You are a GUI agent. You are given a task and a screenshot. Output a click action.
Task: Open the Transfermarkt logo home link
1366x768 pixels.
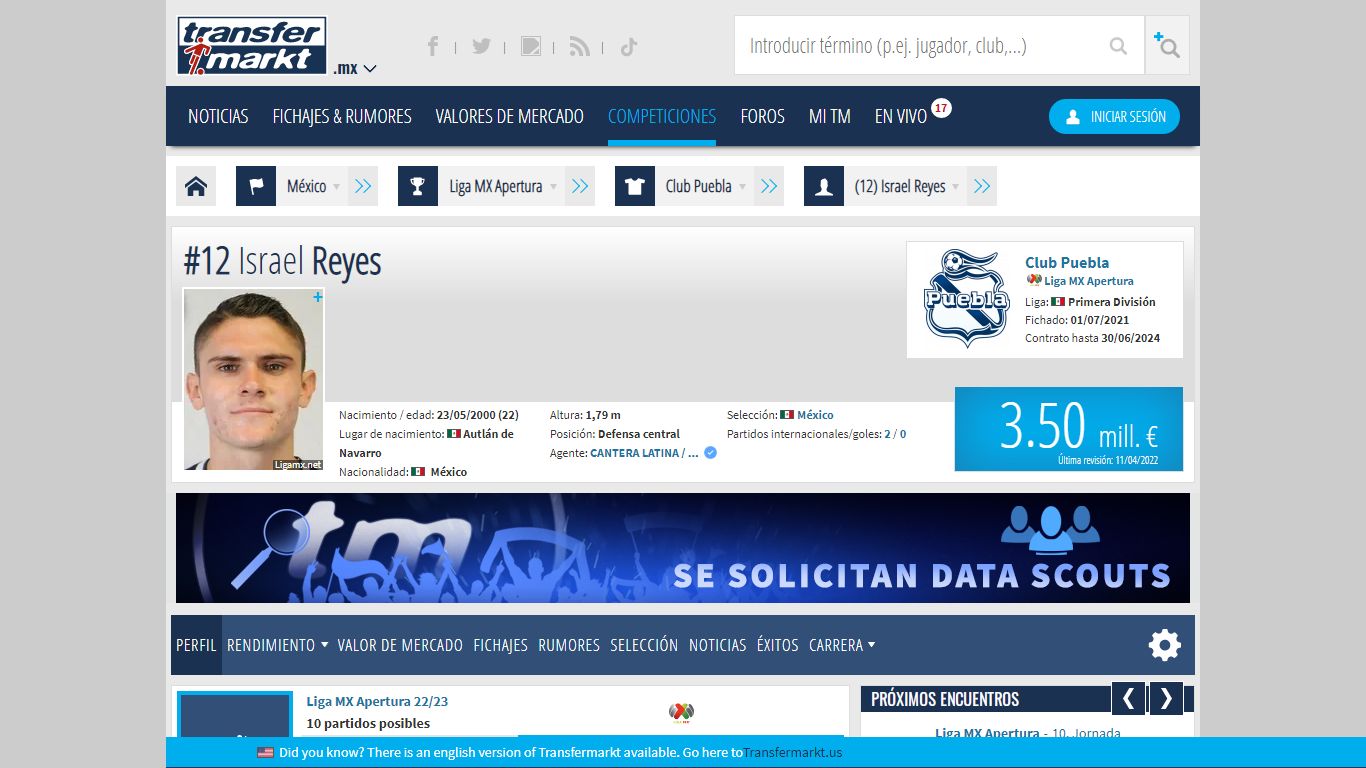click(x=252, y=46)
